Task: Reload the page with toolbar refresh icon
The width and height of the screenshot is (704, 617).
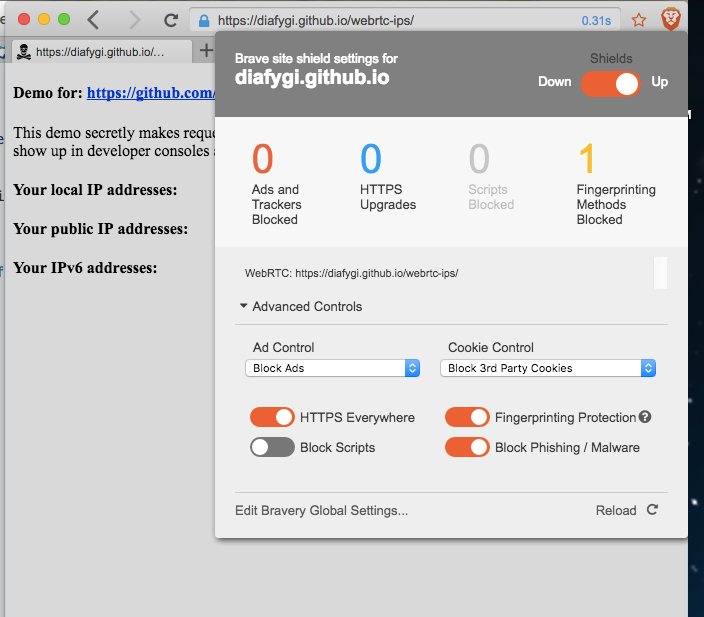Action: (x=171, y=20)
